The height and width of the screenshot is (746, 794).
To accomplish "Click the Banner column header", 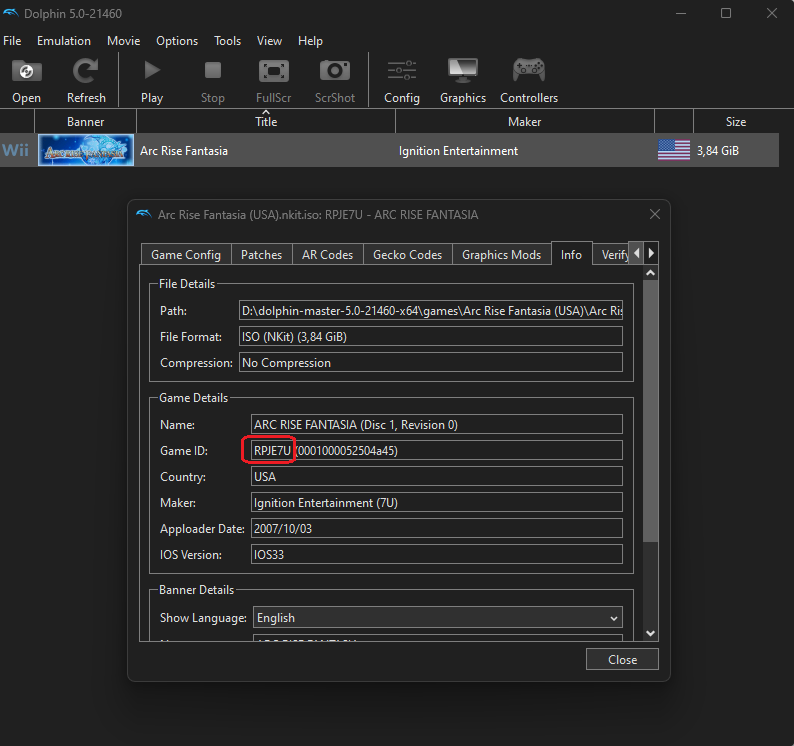I will [85, 122].
